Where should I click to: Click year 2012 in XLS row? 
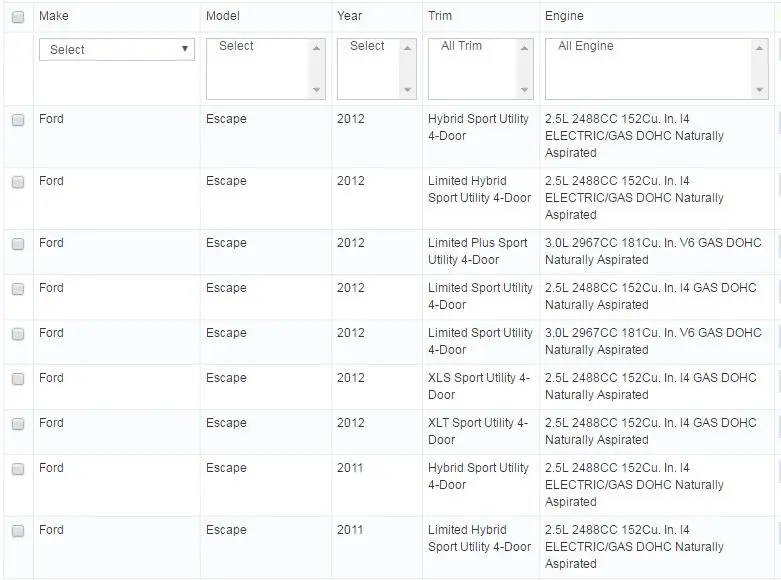[x=351, y=378]
